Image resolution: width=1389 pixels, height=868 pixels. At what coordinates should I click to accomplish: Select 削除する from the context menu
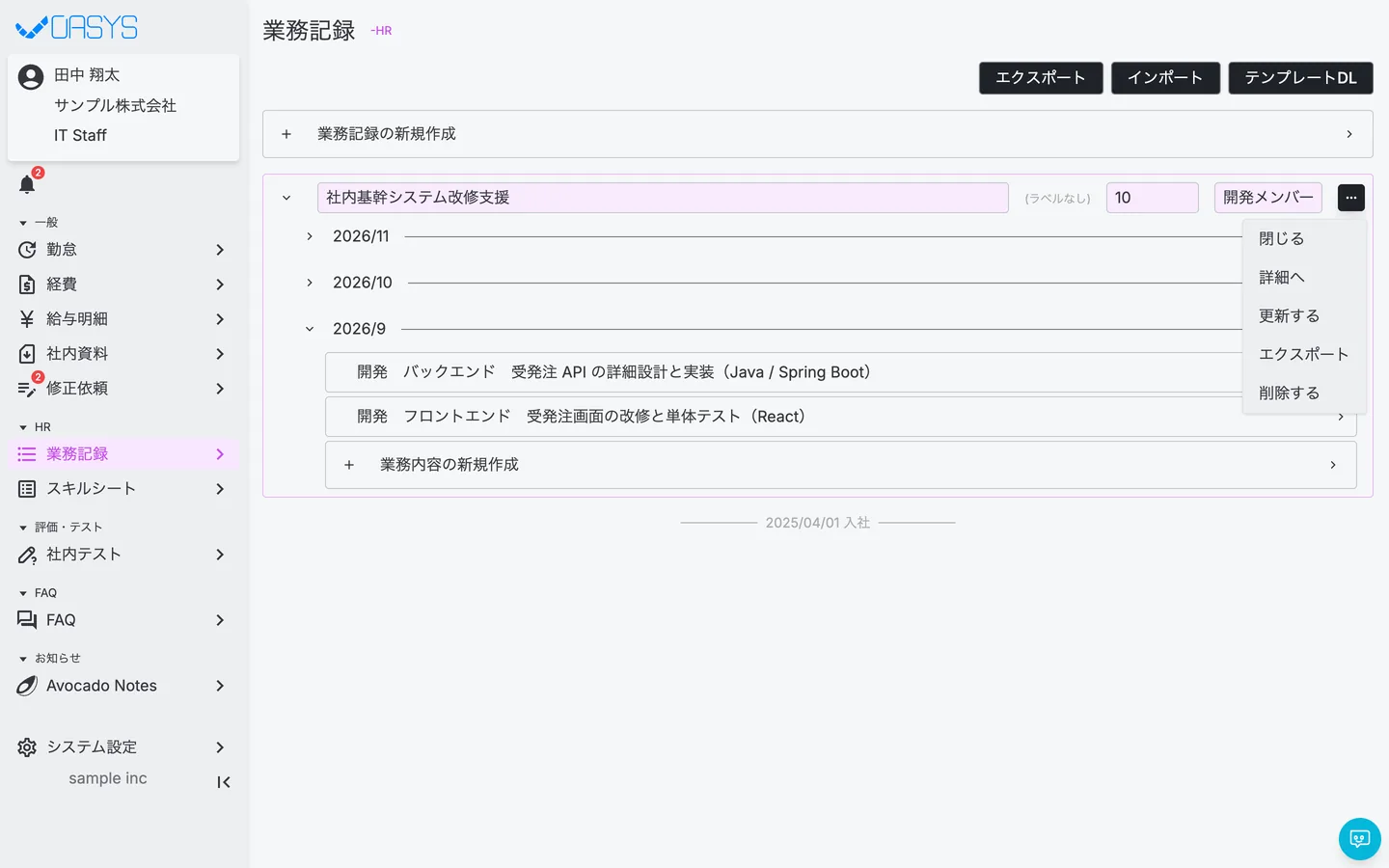[x=1304, y=393]
